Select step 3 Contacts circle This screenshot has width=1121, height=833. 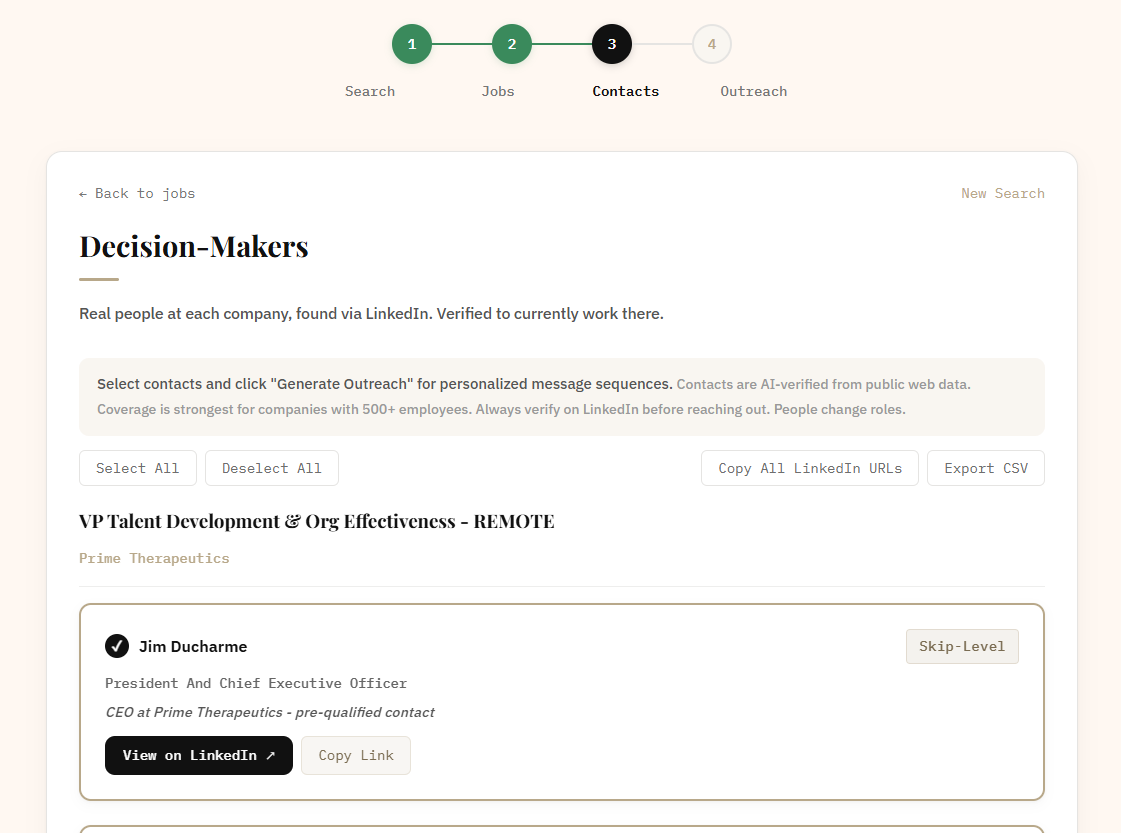612,44
